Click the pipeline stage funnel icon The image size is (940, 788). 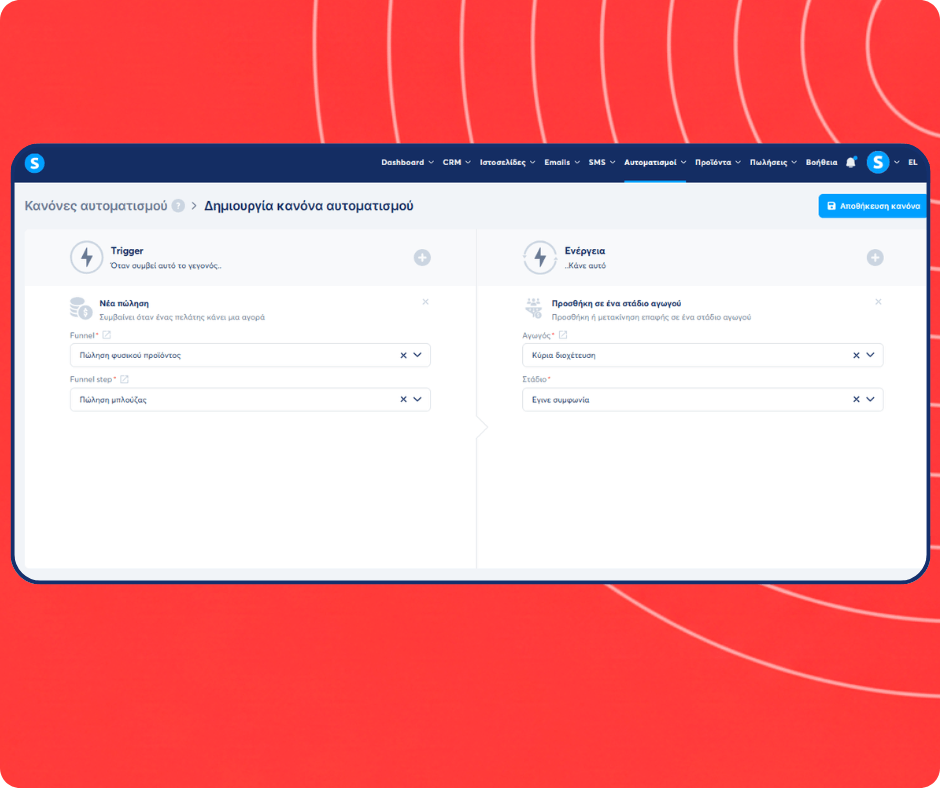coord(534,308)
